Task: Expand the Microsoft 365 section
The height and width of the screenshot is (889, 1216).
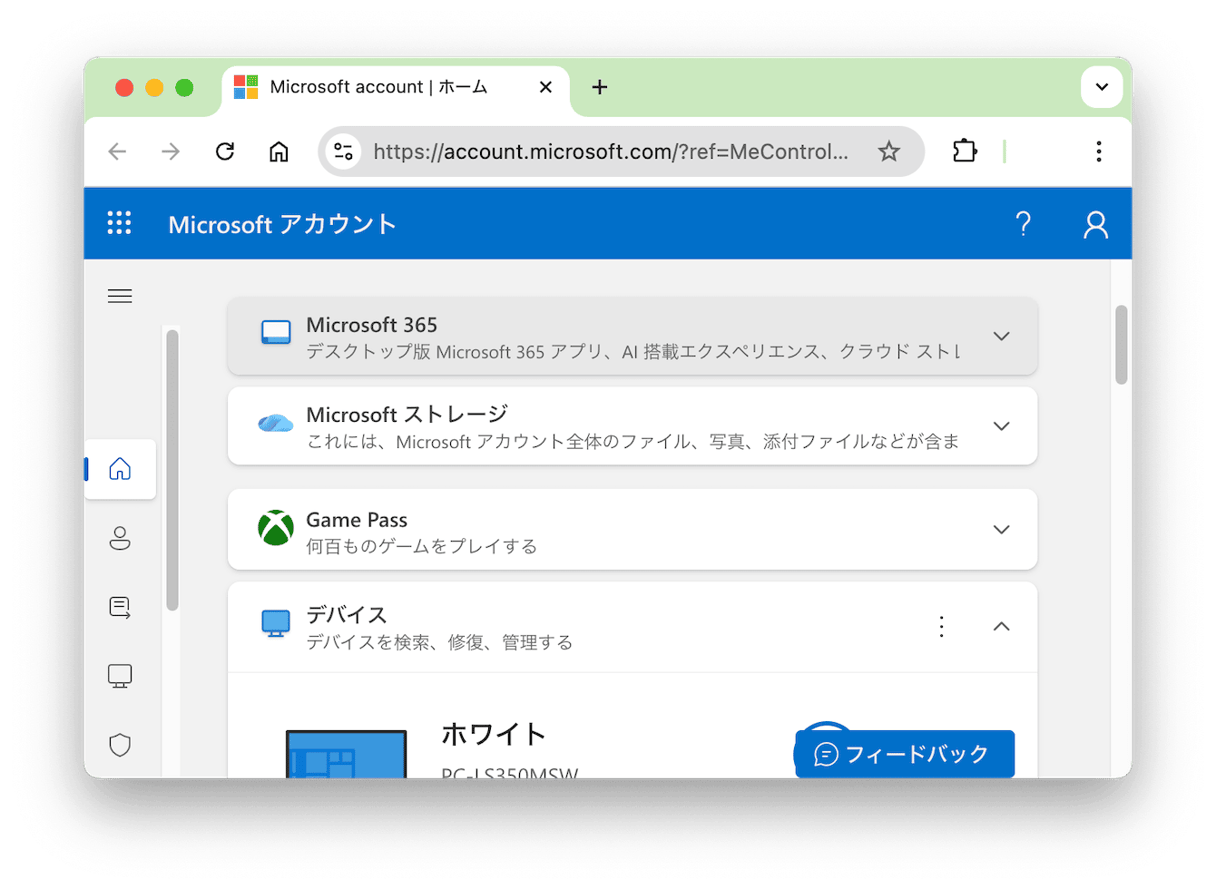Action: click(1001, 336)
